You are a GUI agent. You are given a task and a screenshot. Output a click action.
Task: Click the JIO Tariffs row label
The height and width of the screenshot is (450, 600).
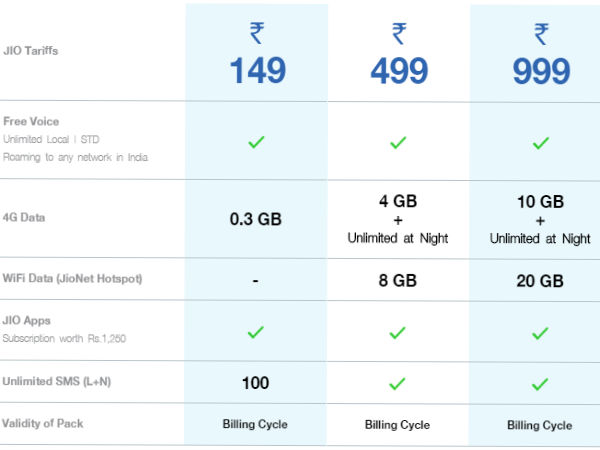tap(30, 51)
